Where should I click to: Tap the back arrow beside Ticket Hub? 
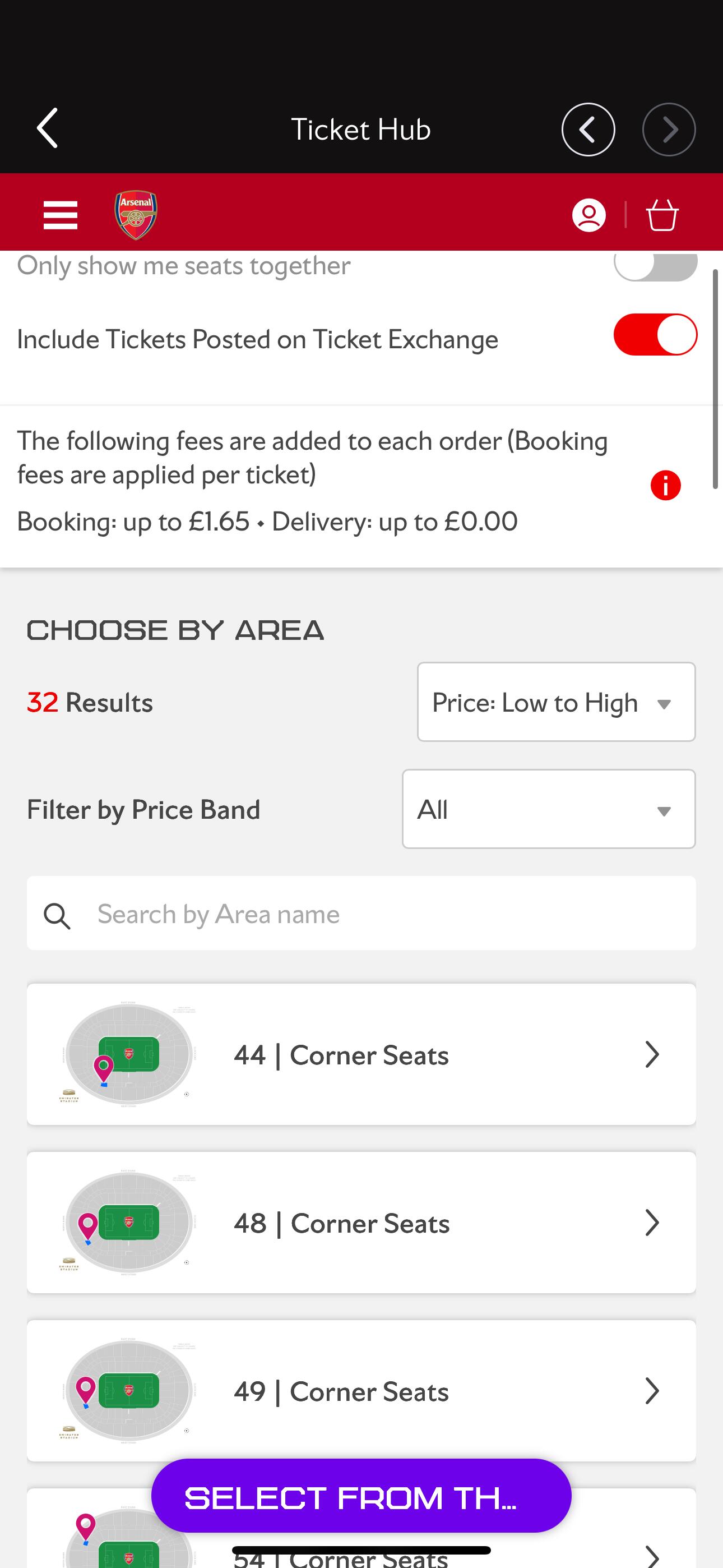[x=48, y=128]
